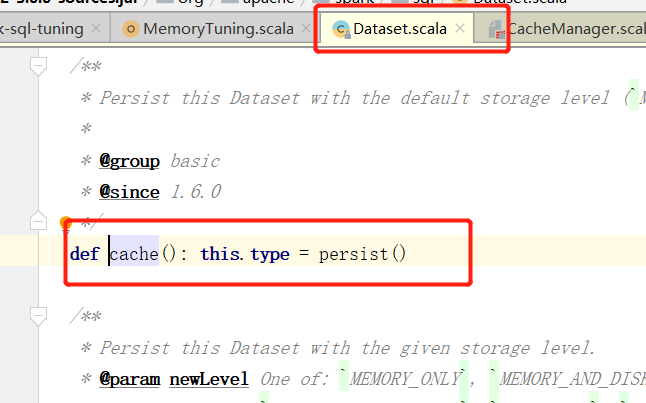The image size is (646, 403).
Task: Click the intention lightbulb icon in the gutter
Action: tap(66, 223)
